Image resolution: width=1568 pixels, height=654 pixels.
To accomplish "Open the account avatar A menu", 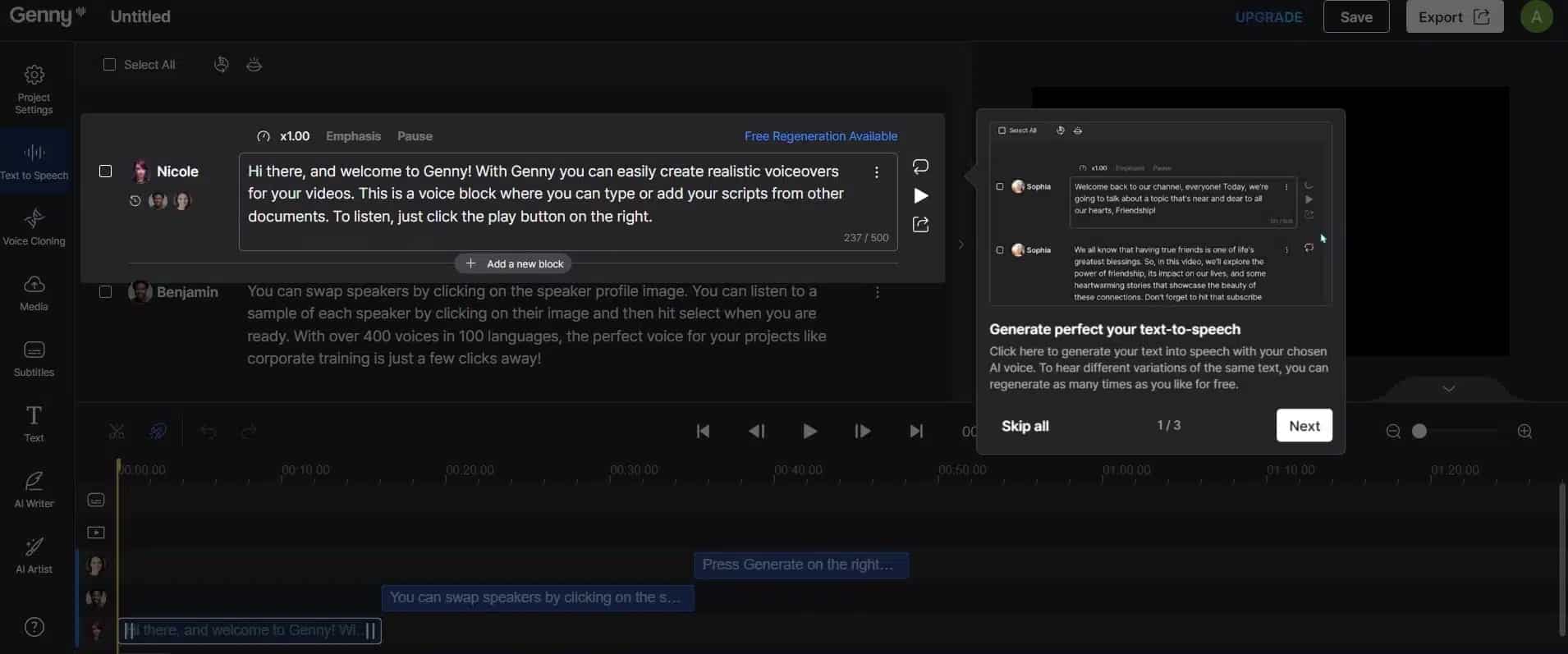I will pyautogui.click(x=1536, y=16).
